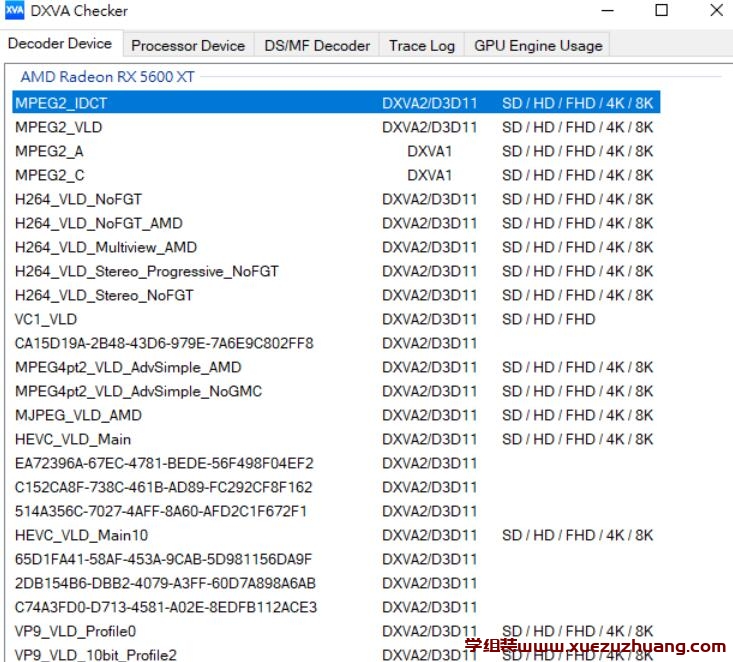Viewport: 733px width, 662px height.
Task: Select the H264_VLD_Multiview_AMD entry
Action: point(106,247)
